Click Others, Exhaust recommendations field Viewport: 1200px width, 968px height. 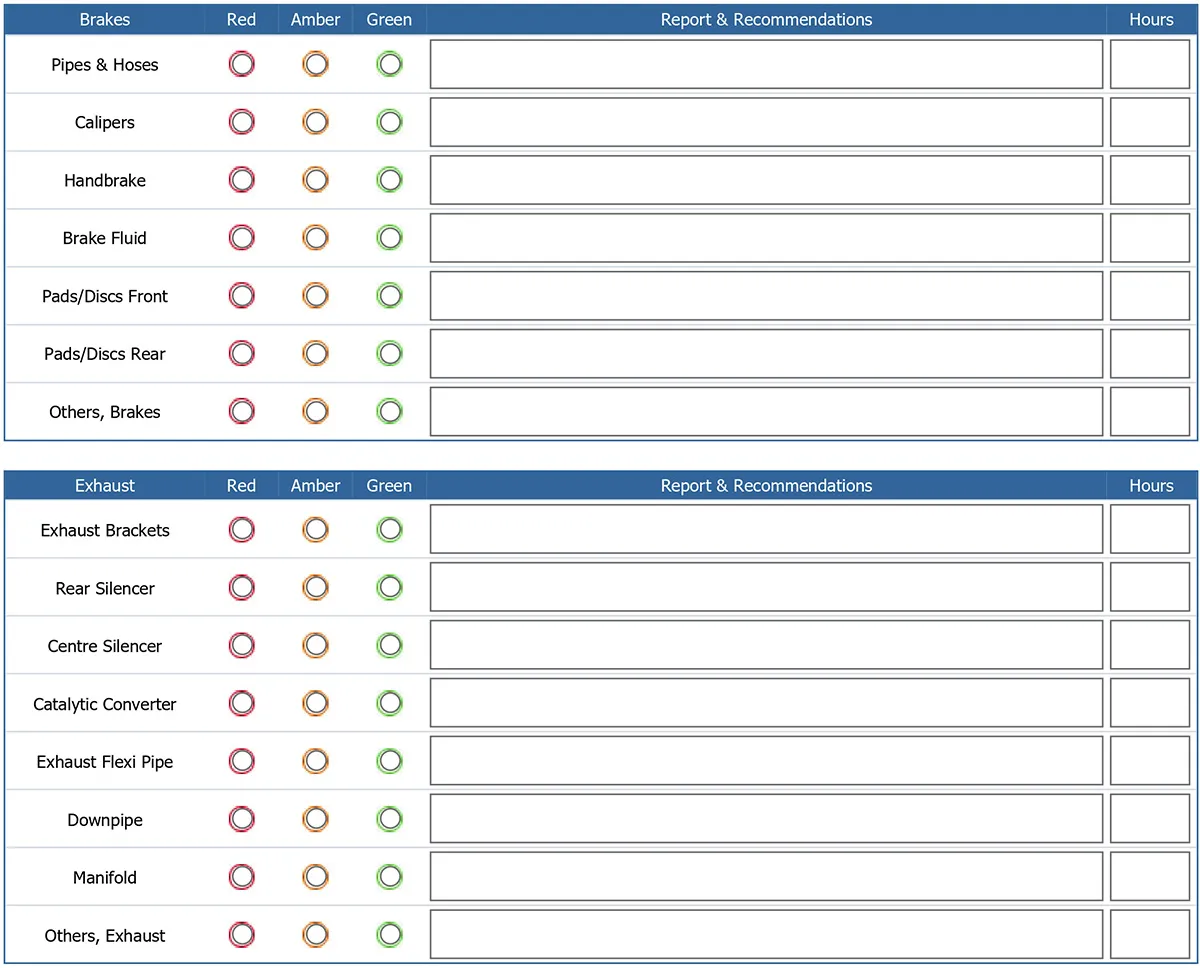tap(766, 935)
